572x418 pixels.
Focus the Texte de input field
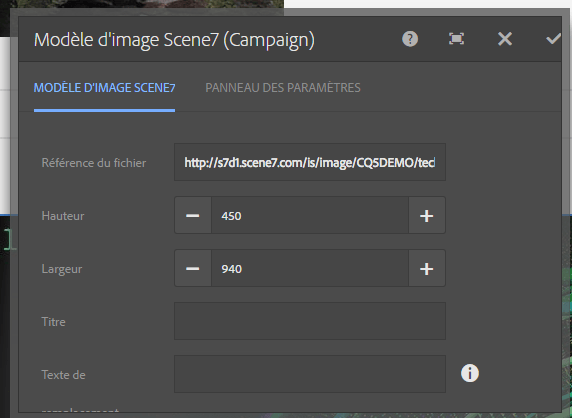[310, 374]
